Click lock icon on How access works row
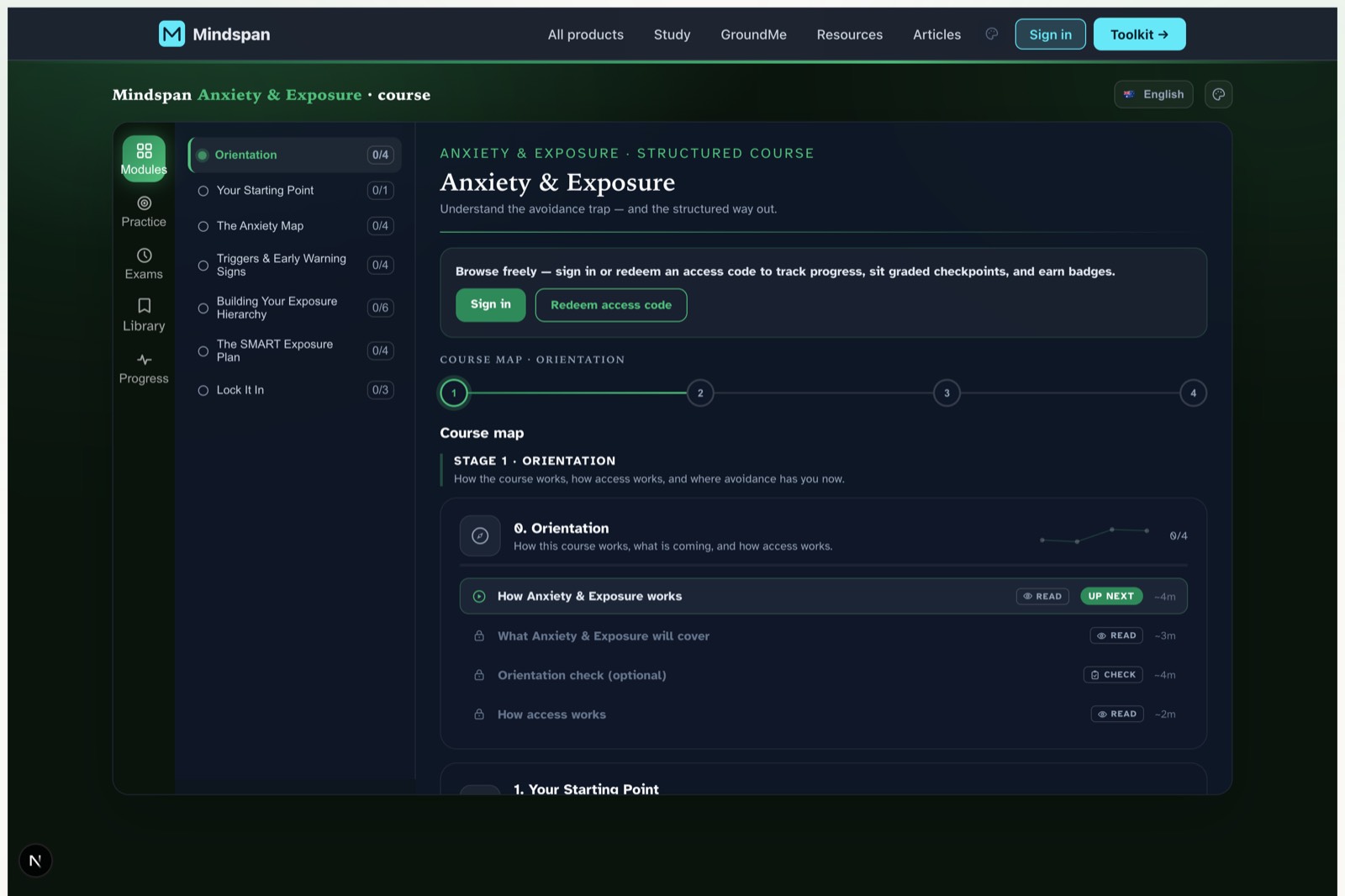This screenshot has width=1345, height=896. click(x=479, y=714)
